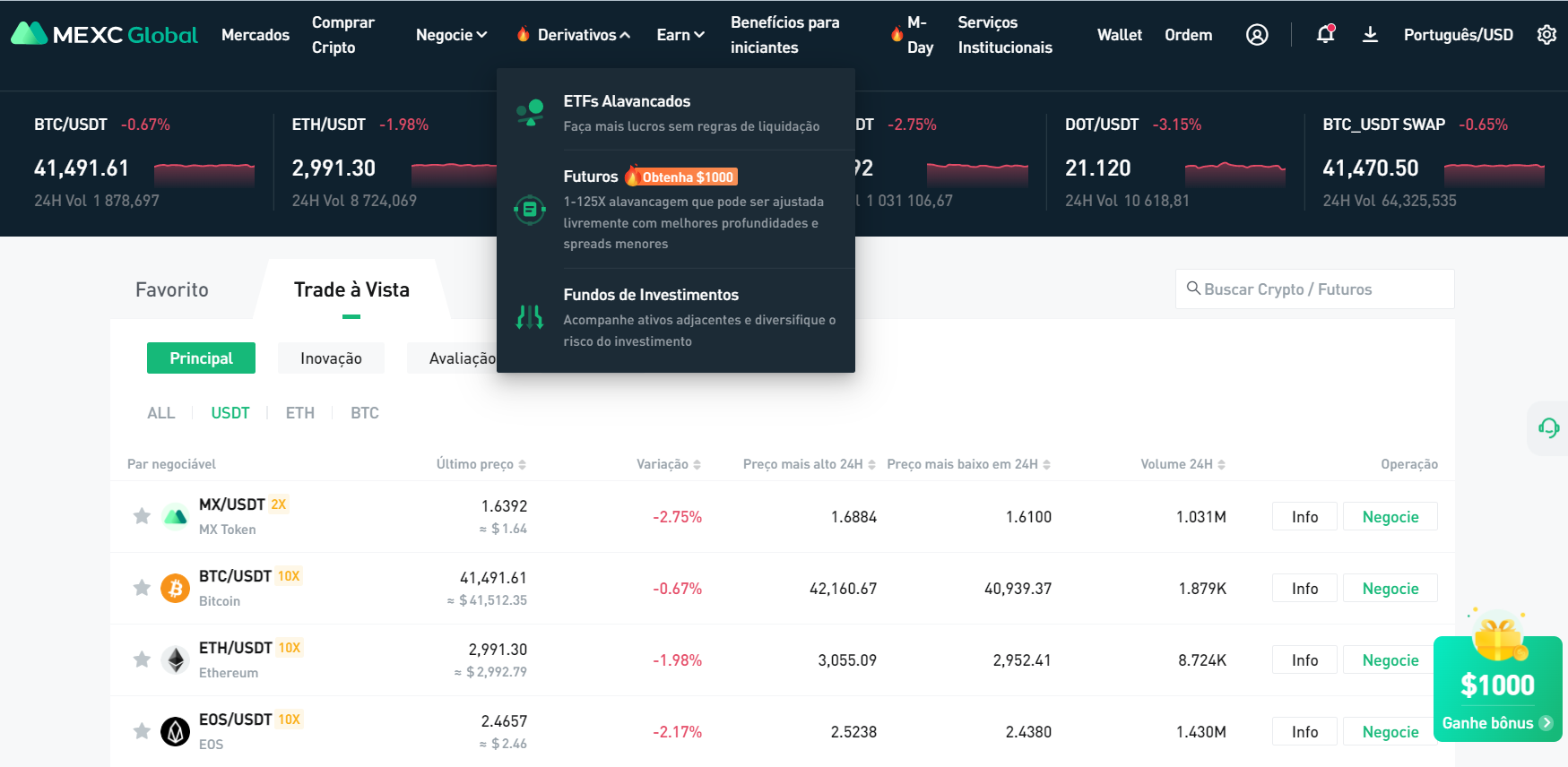Switch to the Trade à Vista tab

click(x=351, y=289)
